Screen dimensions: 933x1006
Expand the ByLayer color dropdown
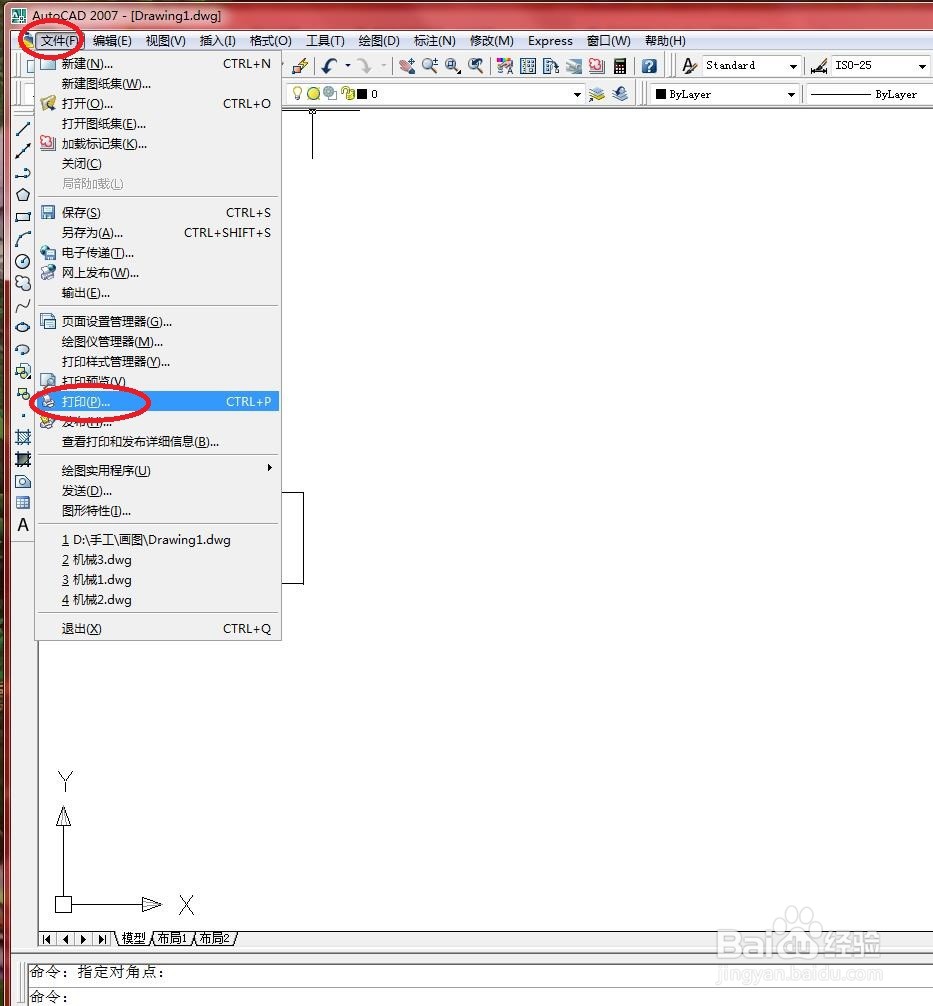coord(791,94)
